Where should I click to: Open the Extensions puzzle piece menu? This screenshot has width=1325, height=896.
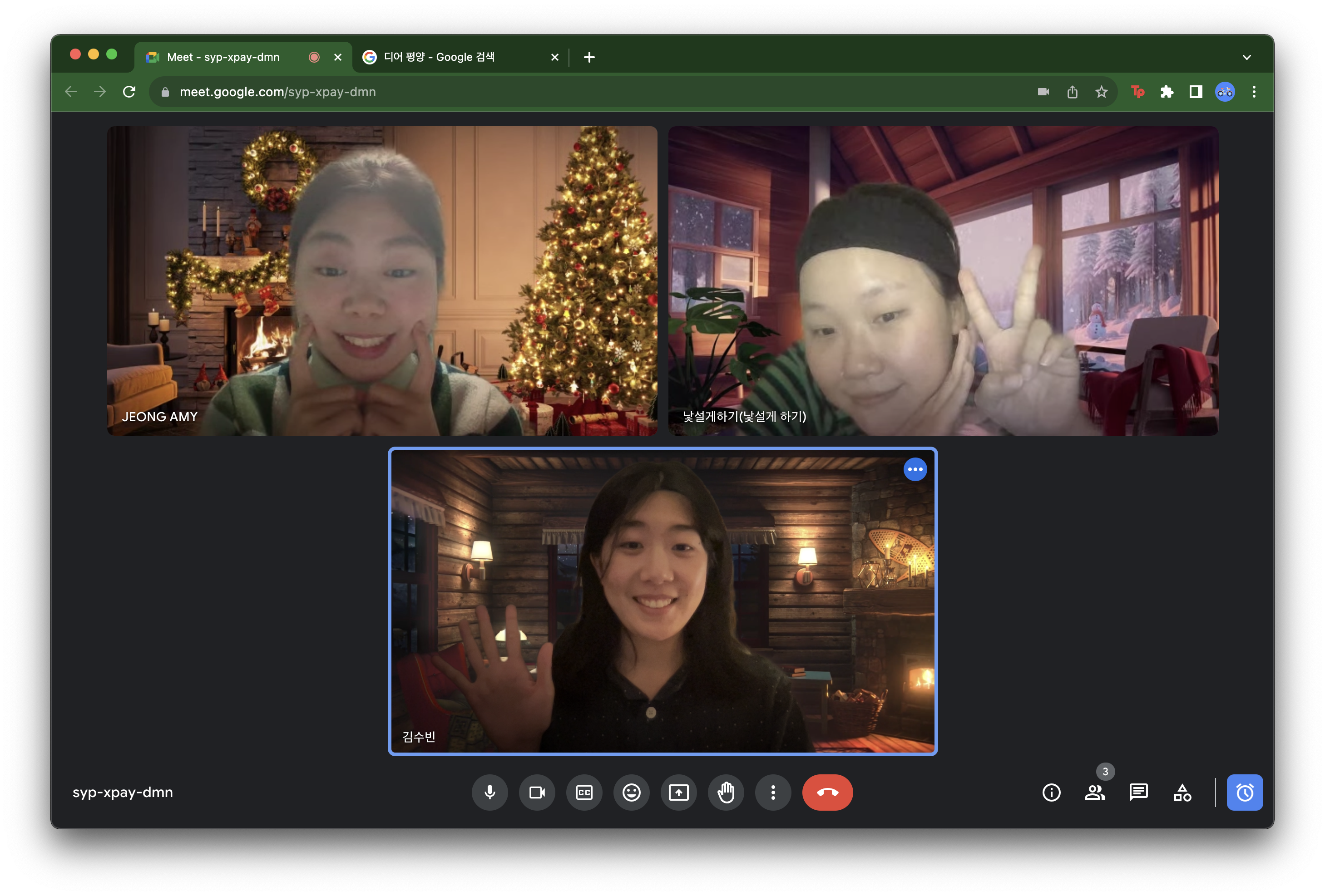coord(1167,92)
